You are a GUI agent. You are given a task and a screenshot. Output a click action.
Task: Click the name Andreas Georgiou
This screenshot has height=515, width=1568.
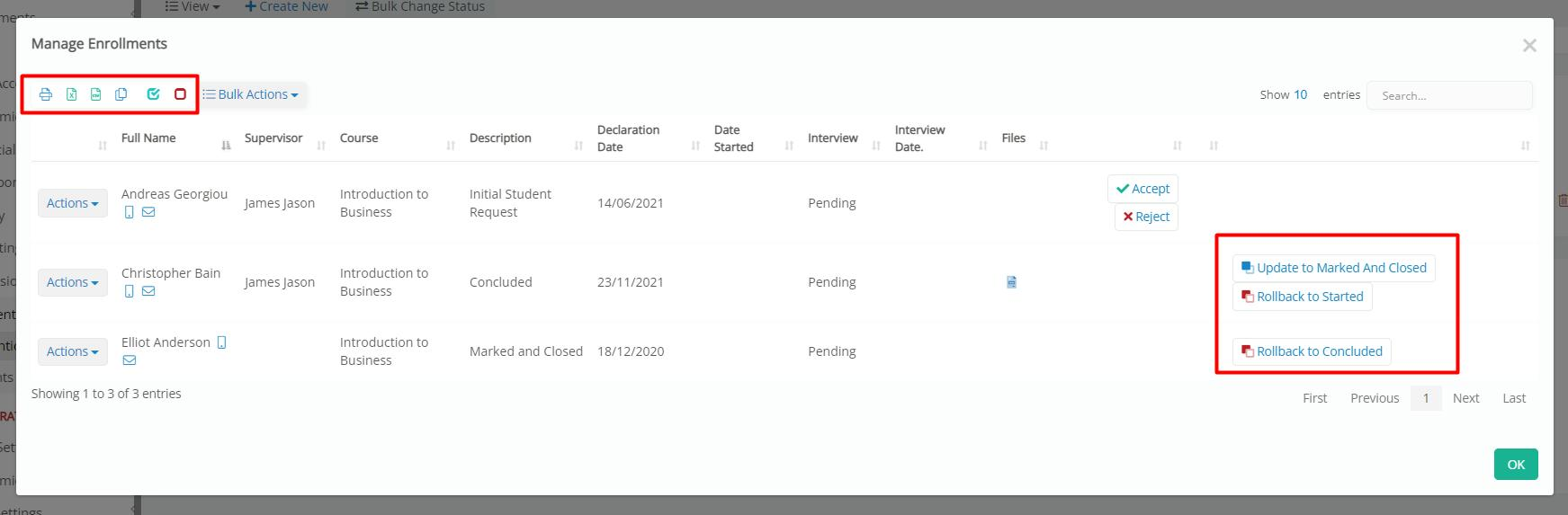(175, 194)
